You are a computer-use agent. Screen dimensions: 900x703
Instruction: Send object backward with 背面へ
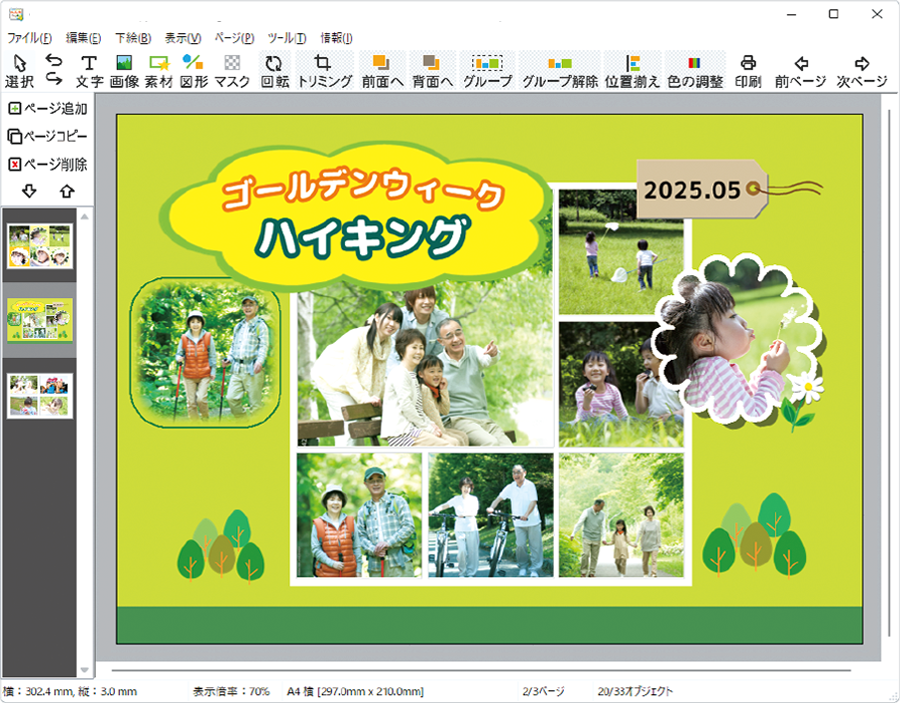coord(432,70)
